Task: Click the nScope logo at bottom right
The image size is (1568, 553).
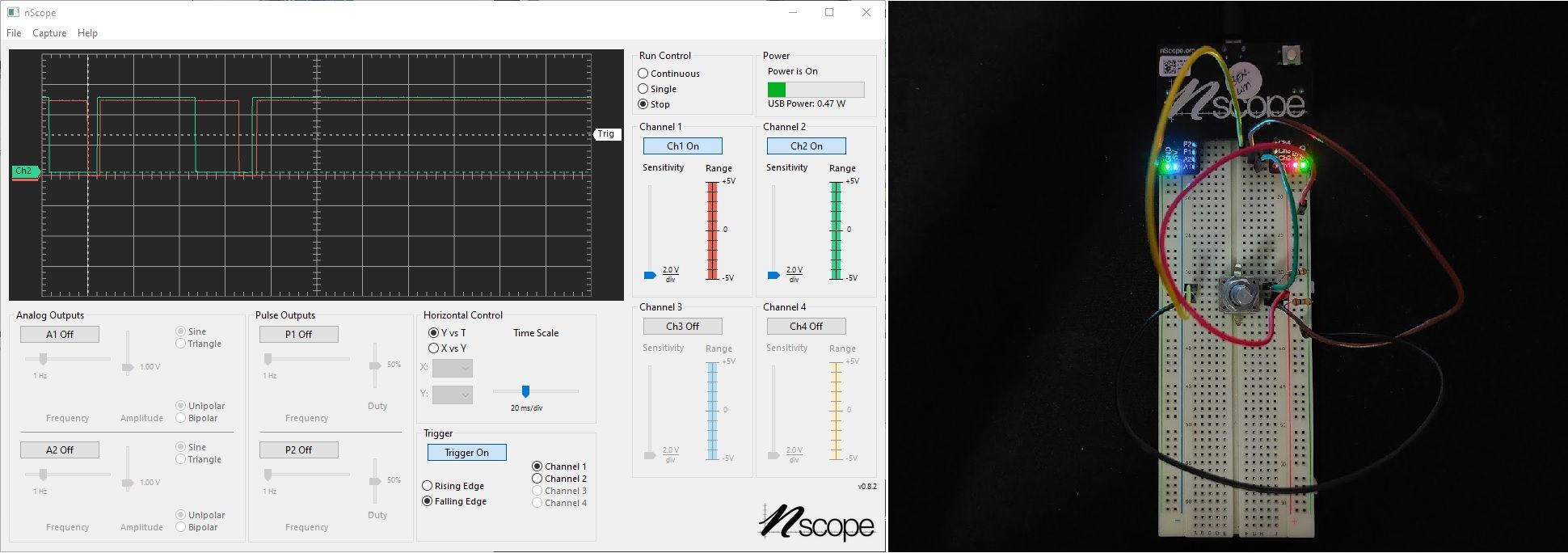Action: pyautogui.click(x=817, y=522)
